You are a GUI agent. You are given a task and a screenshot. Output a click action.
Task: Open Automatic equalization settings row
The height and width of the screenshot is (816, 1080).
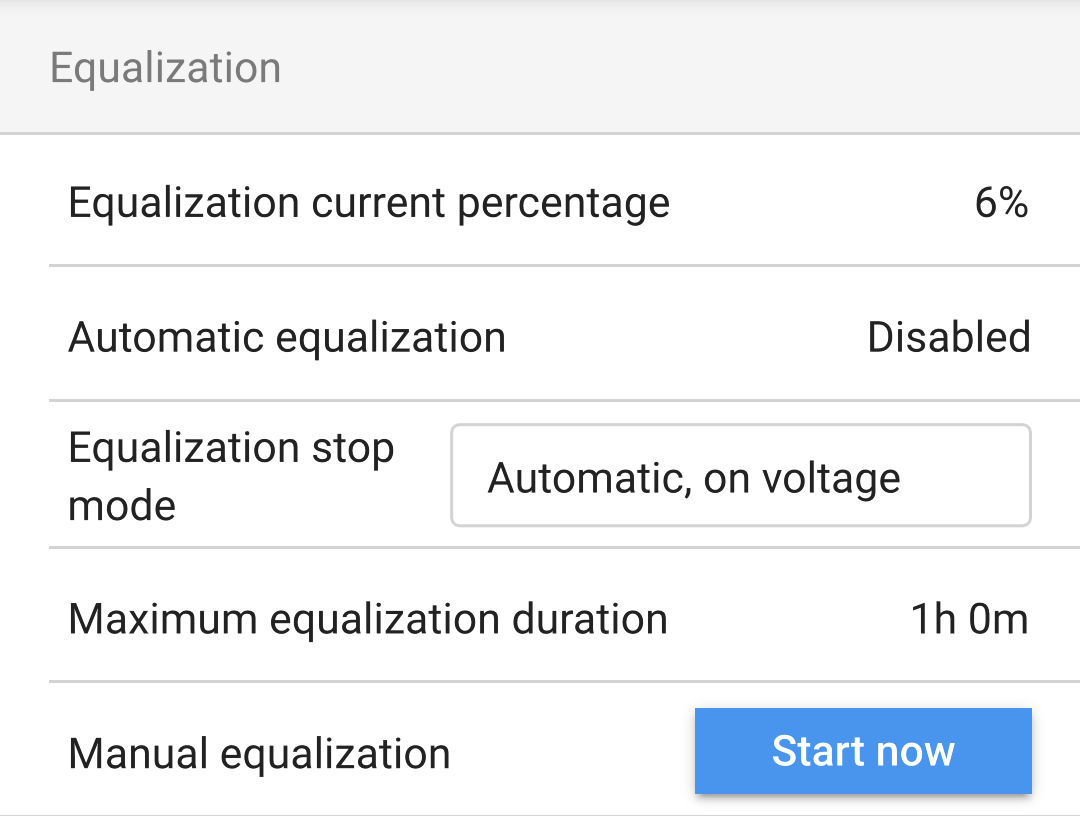(286, 337)
